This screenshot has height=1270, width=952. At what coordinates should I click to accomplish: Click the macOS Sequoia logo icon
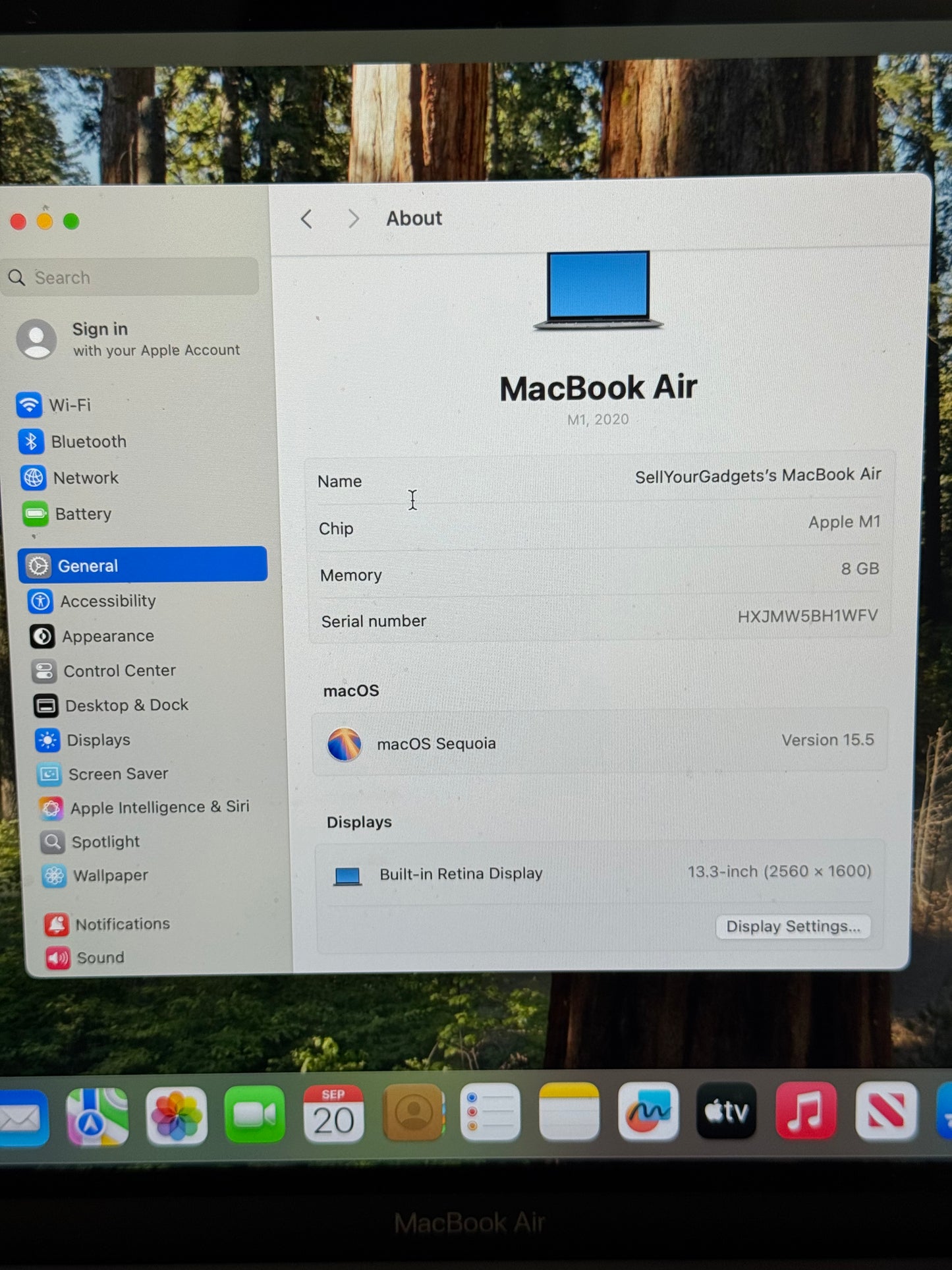coord(344,745)
